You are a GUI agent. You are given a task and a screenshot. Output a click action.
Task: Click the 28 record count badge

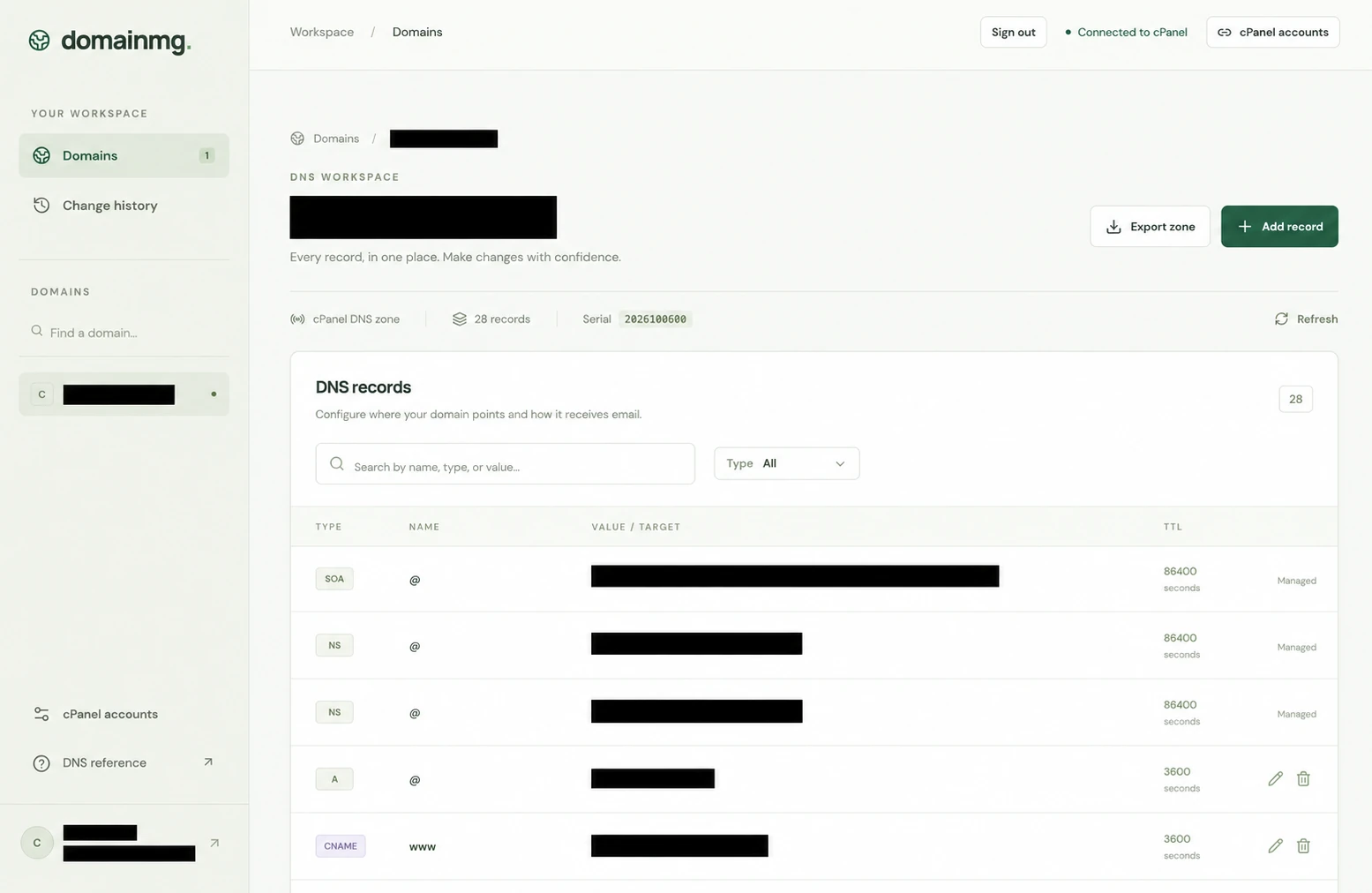click(1296, 399)
